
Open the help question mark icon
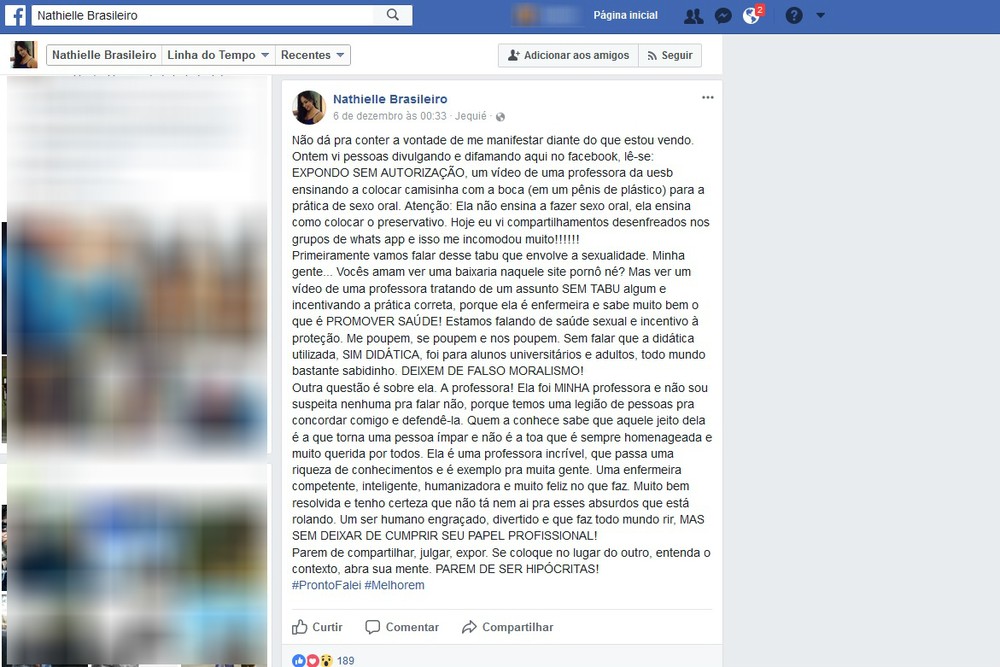click(x=793, y=15)
